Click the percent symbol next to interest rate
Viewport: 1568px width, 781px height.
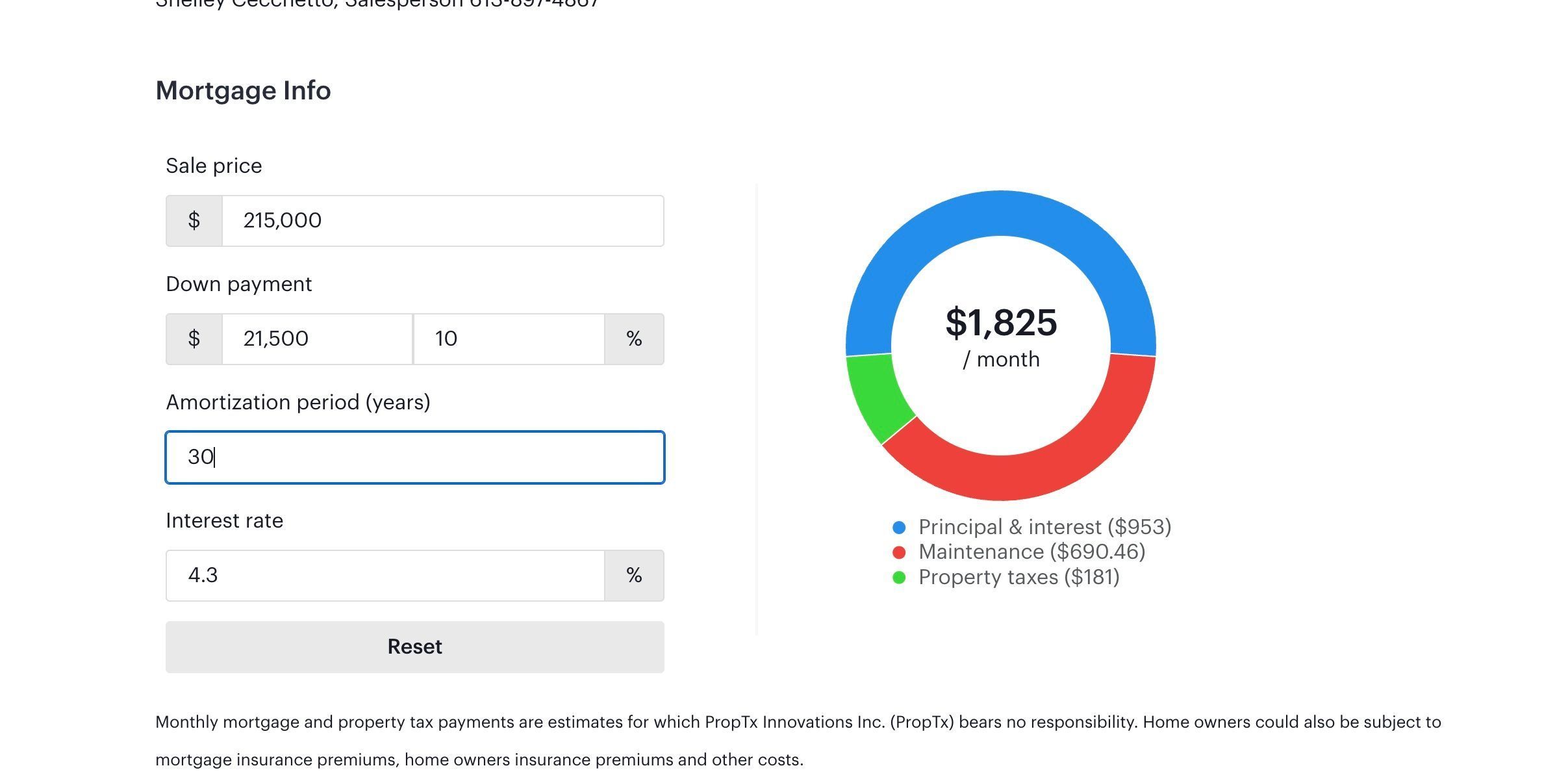[635, 576]
